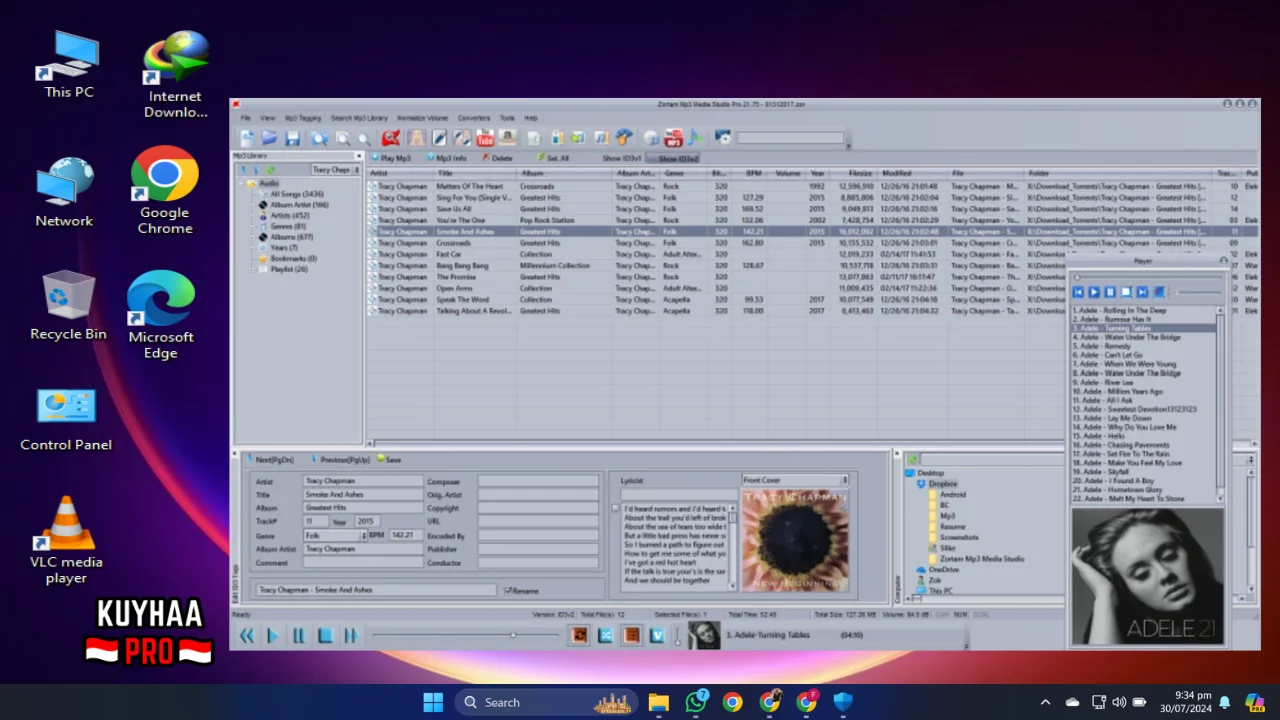This screenshot has height=720, width=1280.
Task: Toggle playlist view icon in bottom bar
Action: (631, 635)
